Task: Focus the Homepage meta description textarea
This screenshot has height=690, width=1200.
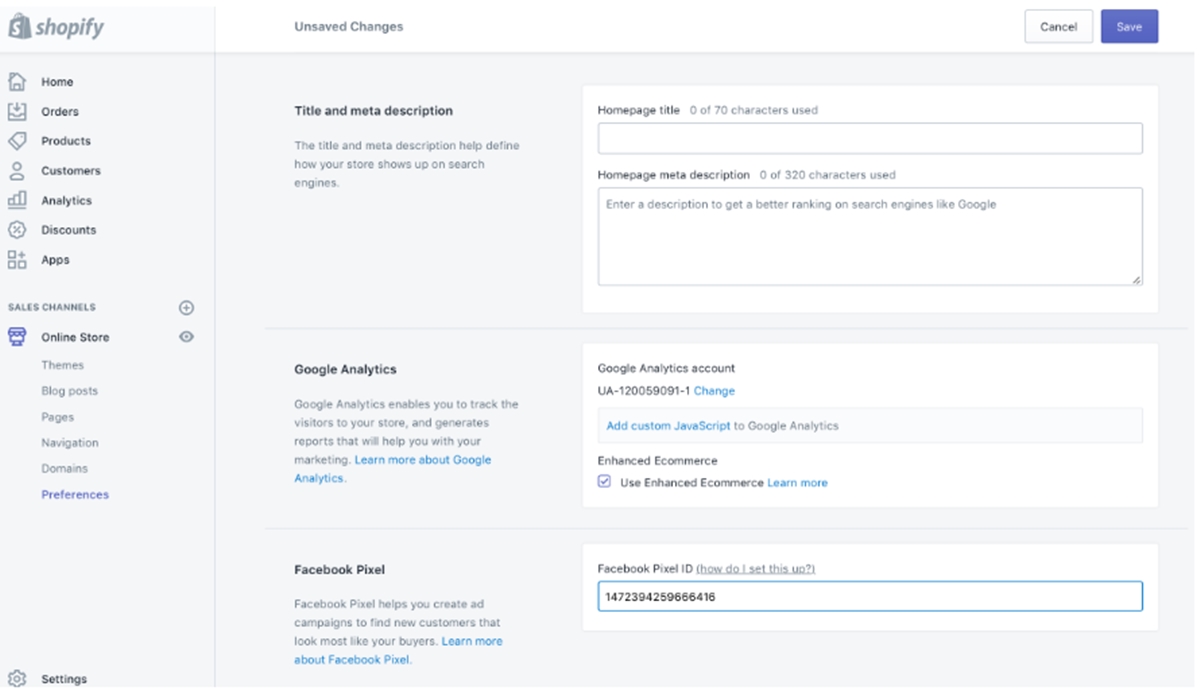Action: 870,236
